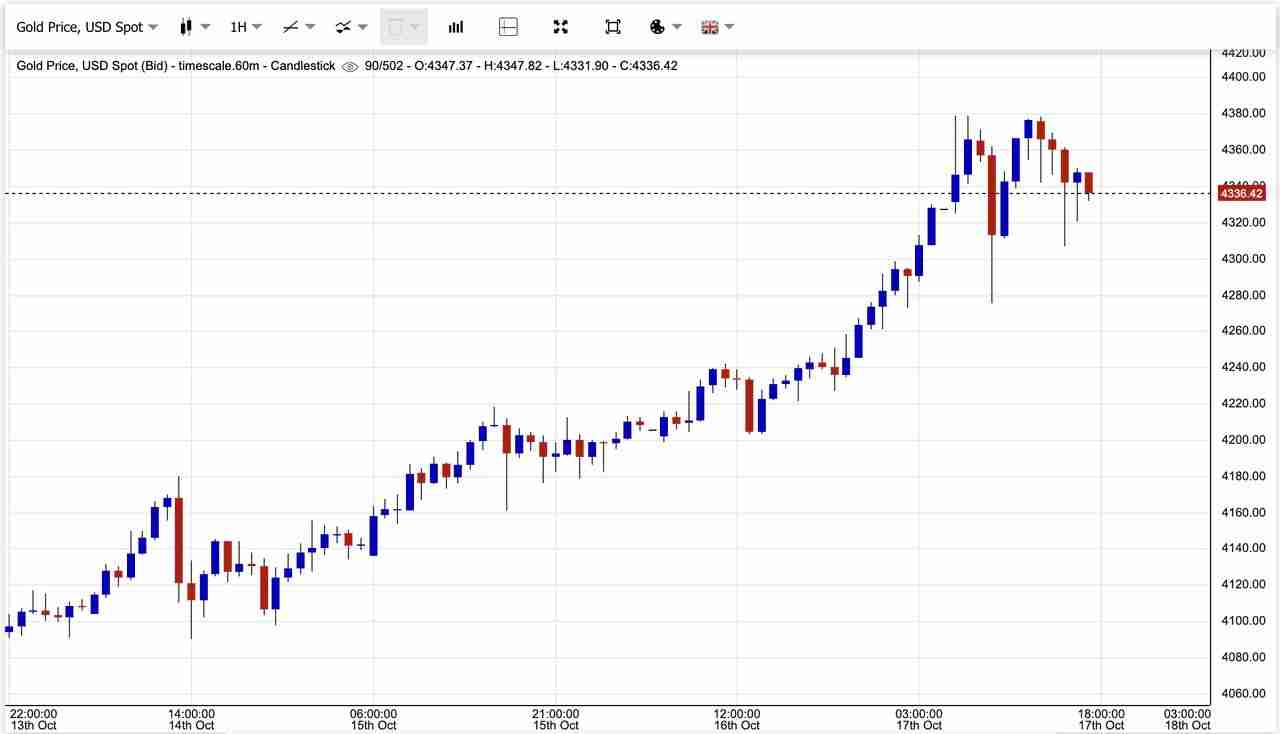Hide the candlestick series using the eye icon
Viewport: 1280px width, 734px height.
pyautogui.click(x=349, y=66)
